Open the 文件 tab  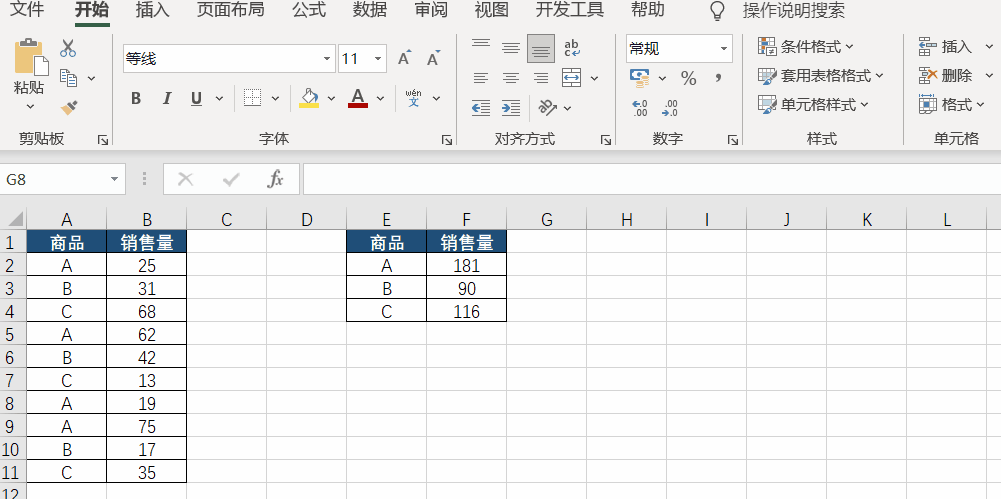click(x=29, y=10)
